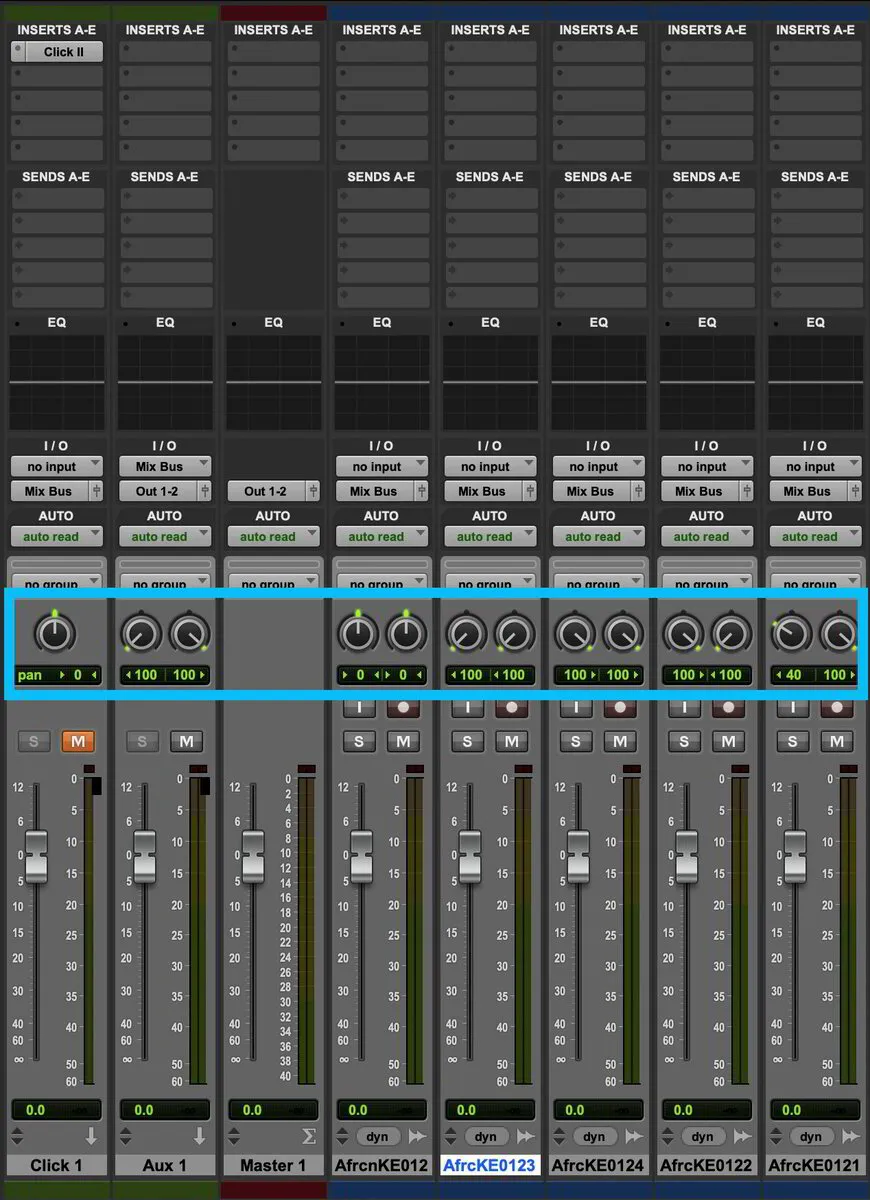Click the fader-flip arrows icon on AfrcKE0121

pos(849,1136)
